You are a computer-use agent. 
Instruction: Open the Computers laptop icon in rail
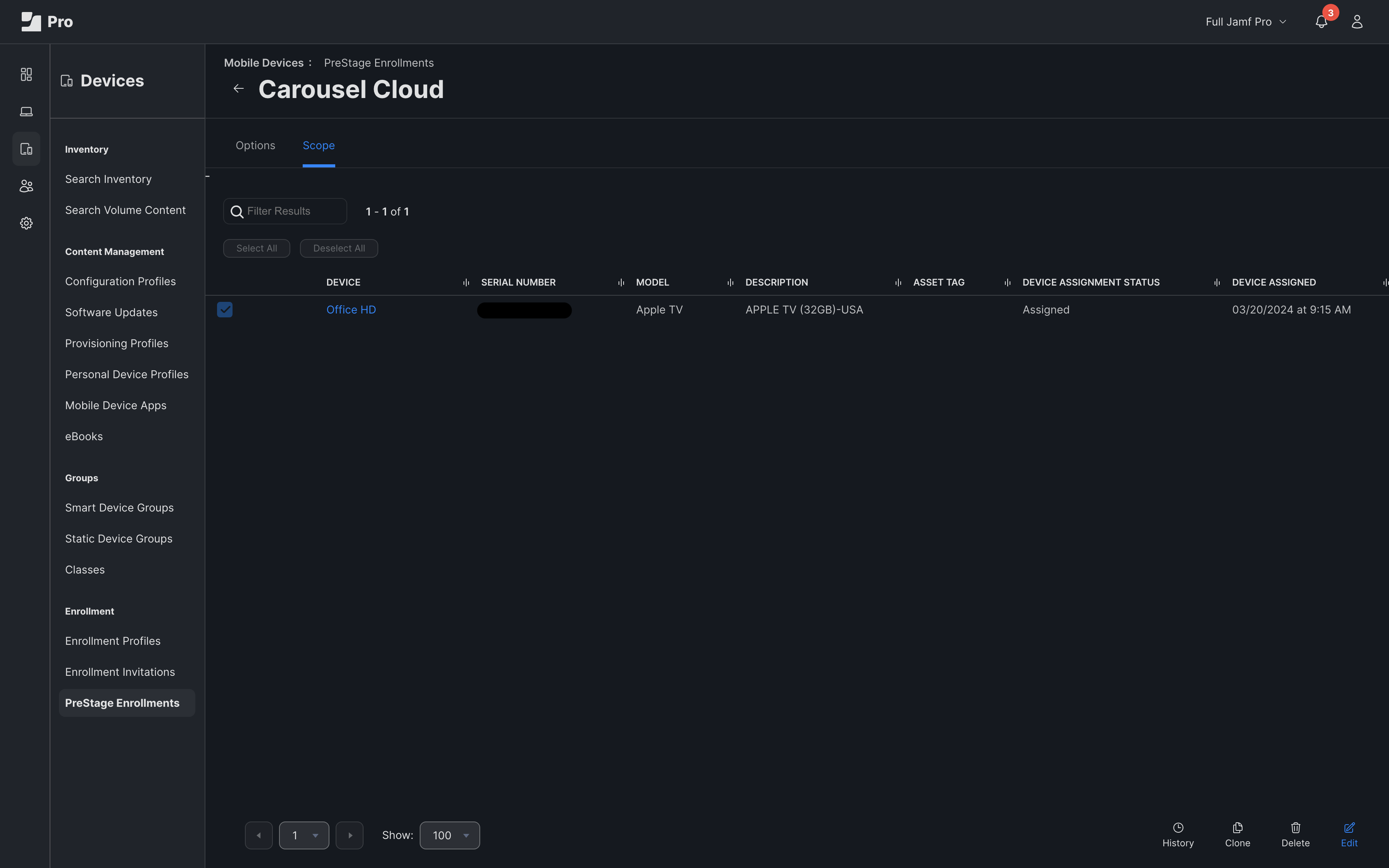[x=26, y=111]
